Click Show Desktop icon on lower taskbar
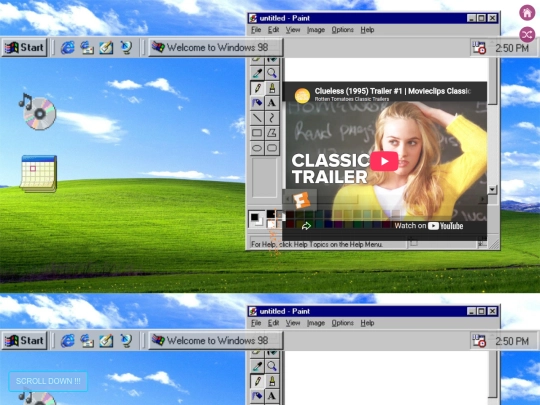Image resolution: width=540 pixels, height=405 pixels. point(106,341)
